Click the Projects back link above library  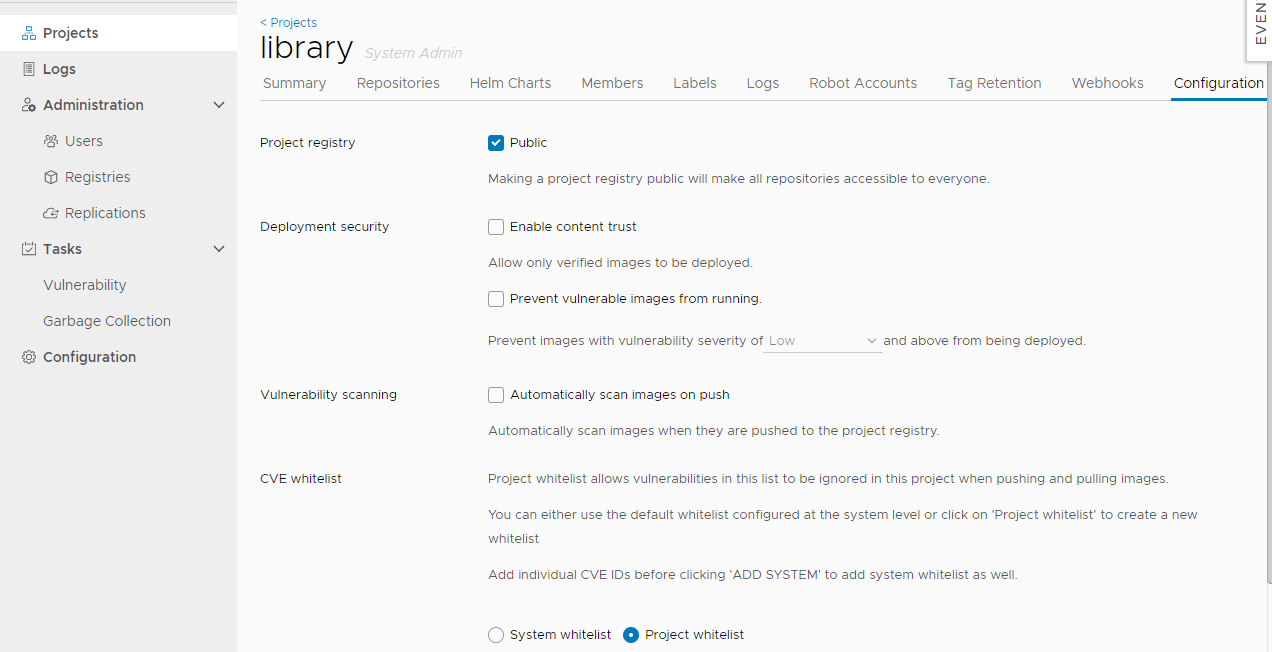tap(288, 22)
